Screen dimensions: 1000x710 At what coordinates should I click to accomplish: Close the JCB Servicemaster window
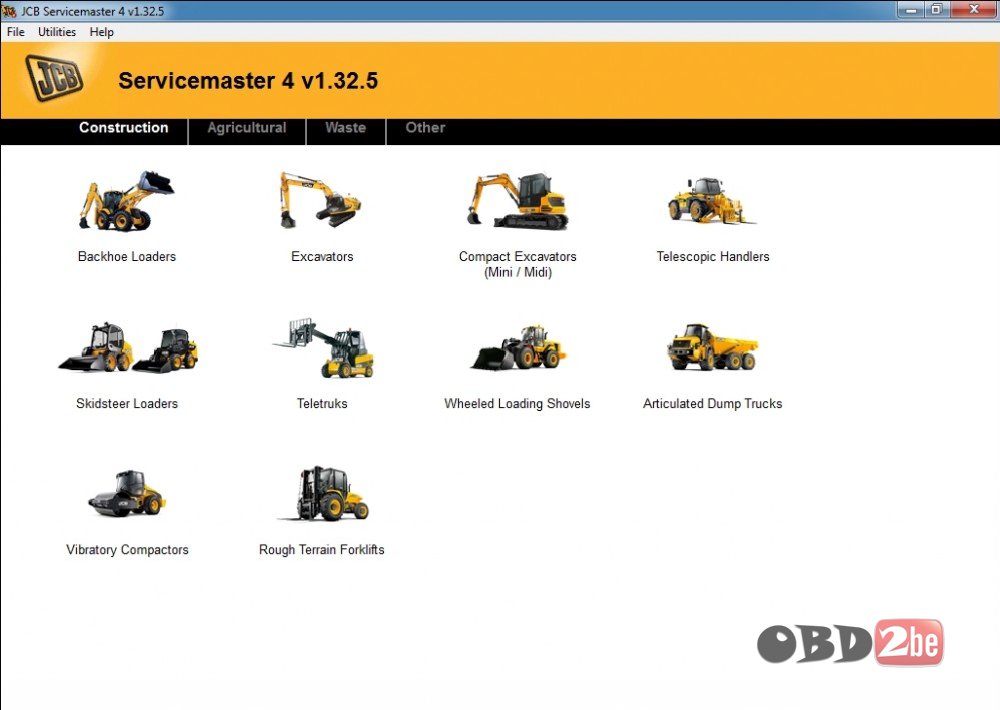973,10
